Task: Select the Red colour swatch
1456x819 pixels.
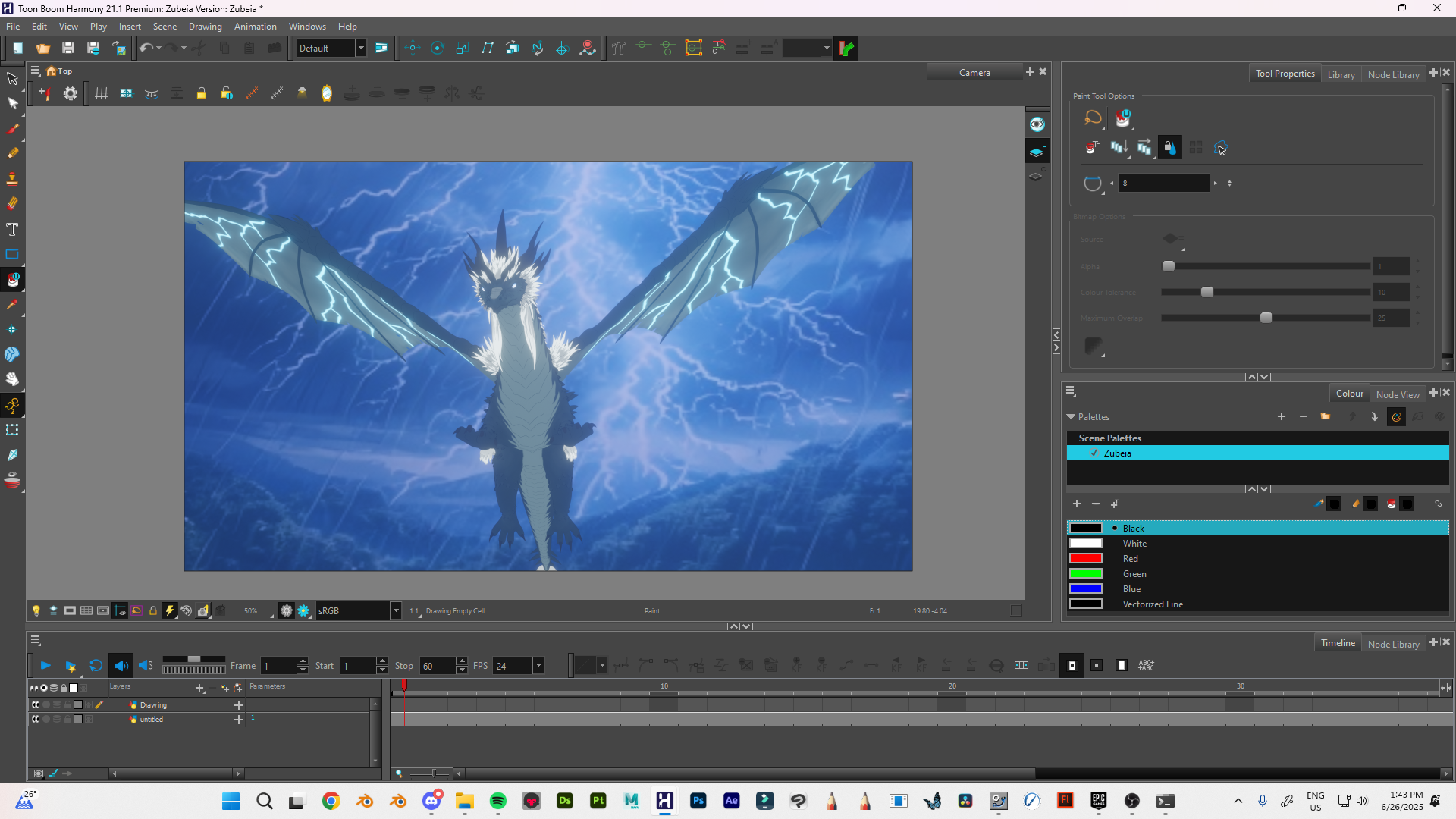Action: pos(1085,558)
